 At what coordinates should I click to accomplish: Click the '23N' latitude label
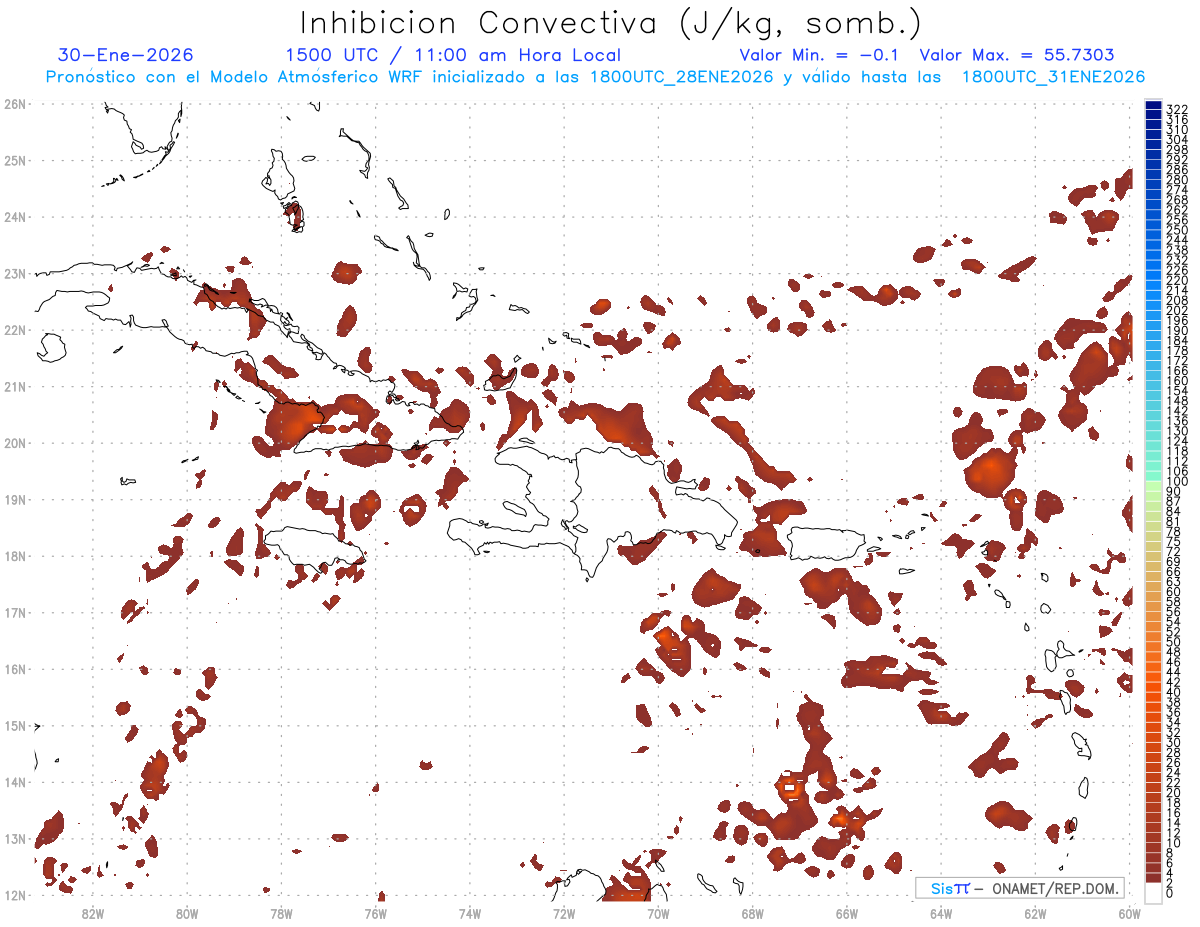point(15,273)
